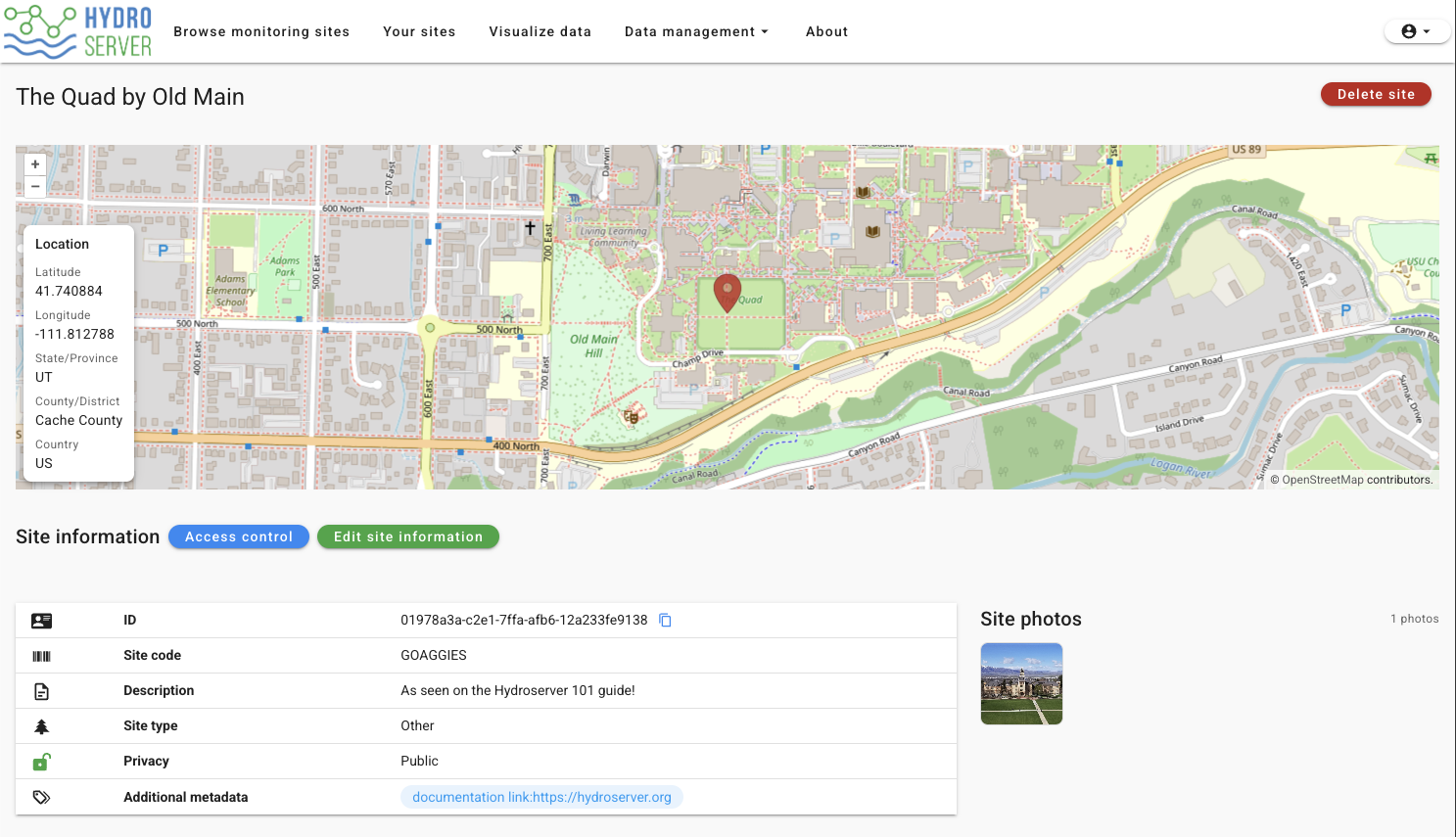Select the site ID value text
The height and width of the screenshot is (837, 1456).
tap(524, 620)
